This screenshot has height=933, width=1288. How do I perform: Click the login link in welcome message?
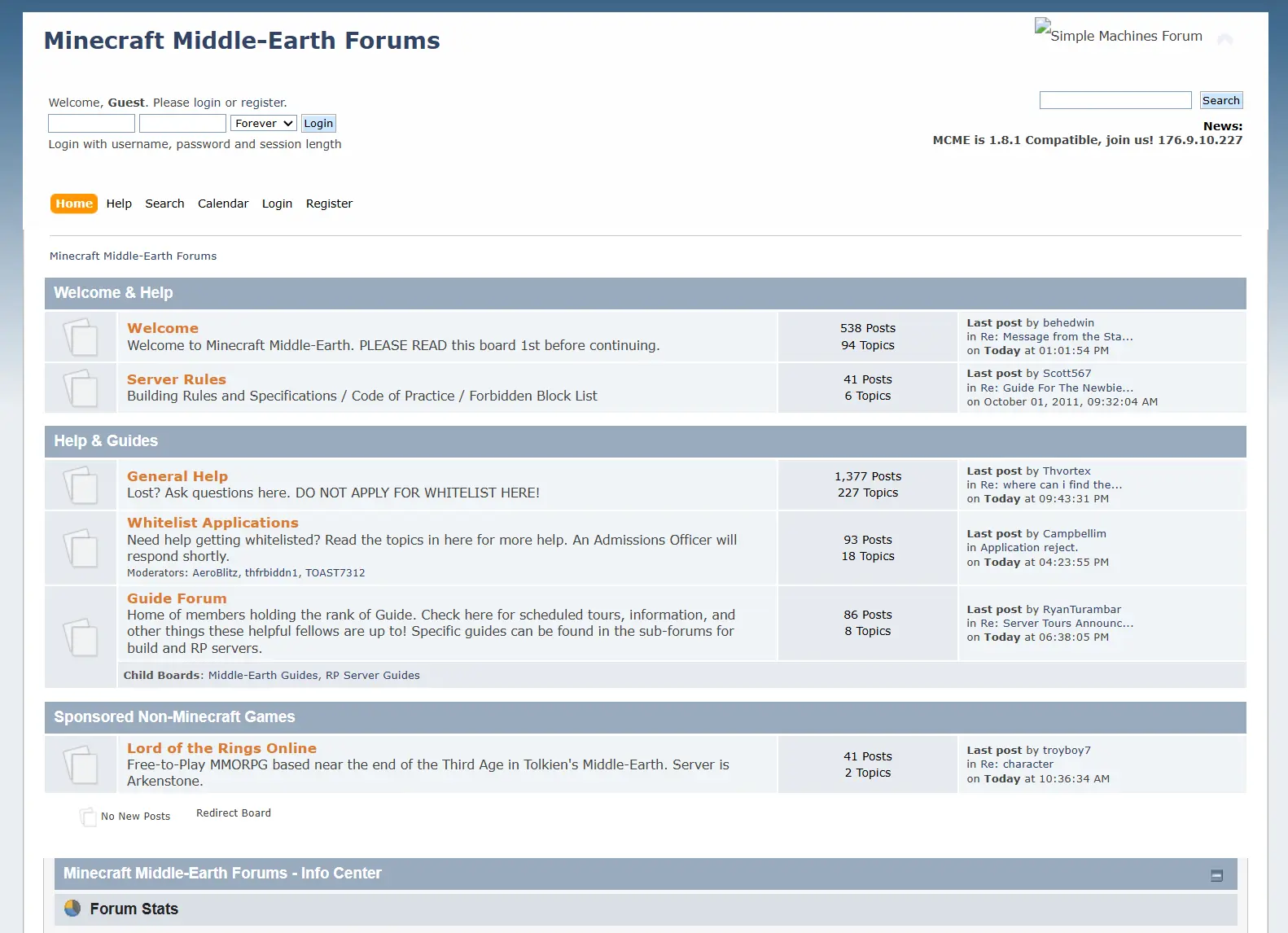click(207, 103)
